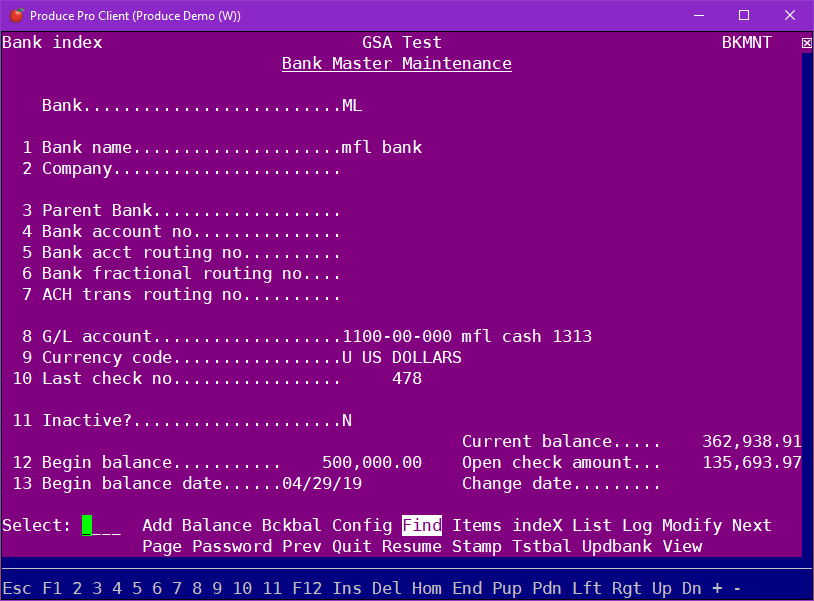Click function key 9 on bottom bar
Viewport: 814px width, 601px height.
click(x=217, y=589)
